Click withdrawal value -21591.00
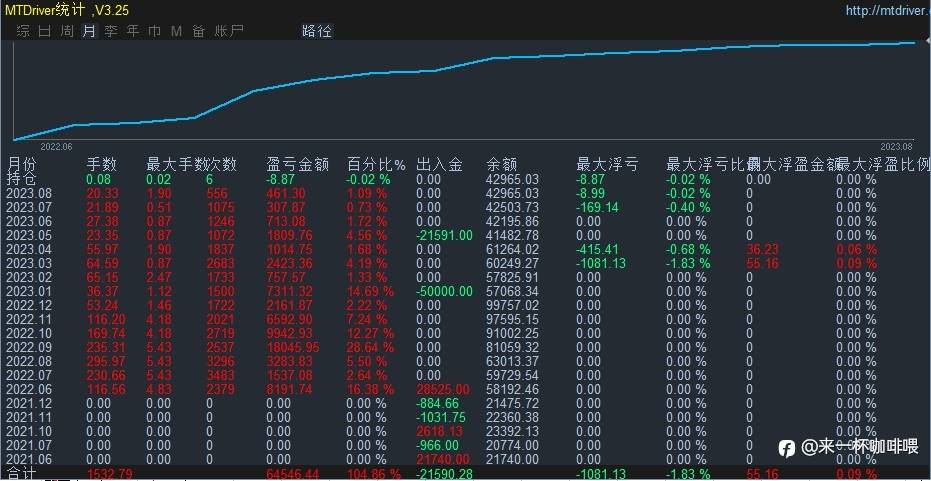The width and height of the screenshot is (931, 481). point(445,235)
